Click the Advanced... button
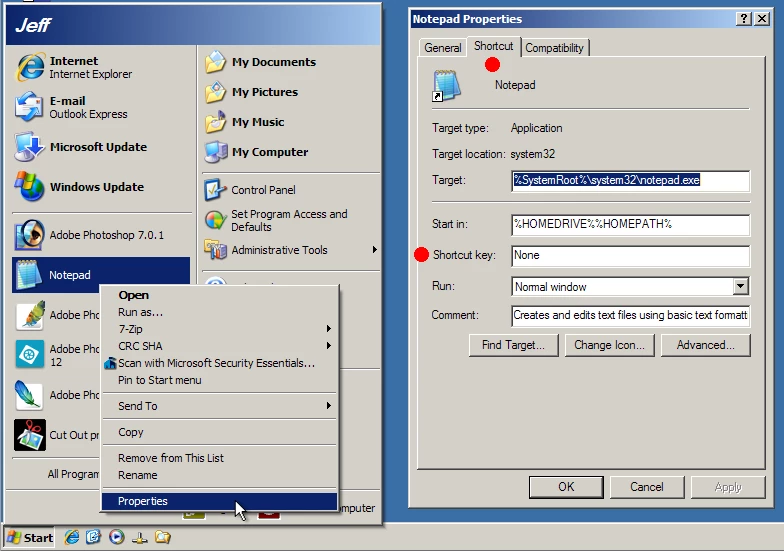 coord(705,345)
